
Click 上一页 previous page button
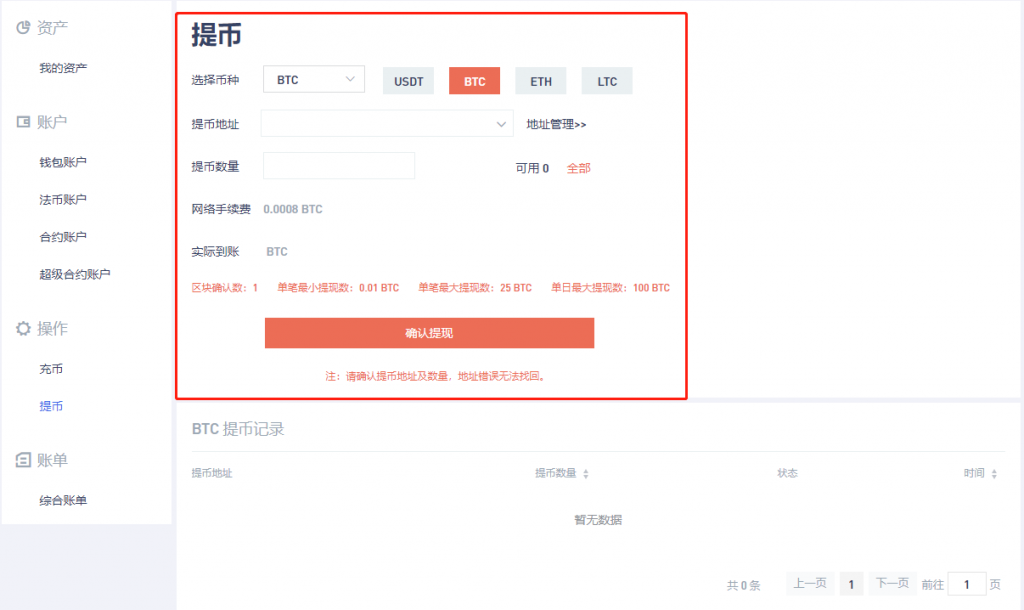pos(810,583)
